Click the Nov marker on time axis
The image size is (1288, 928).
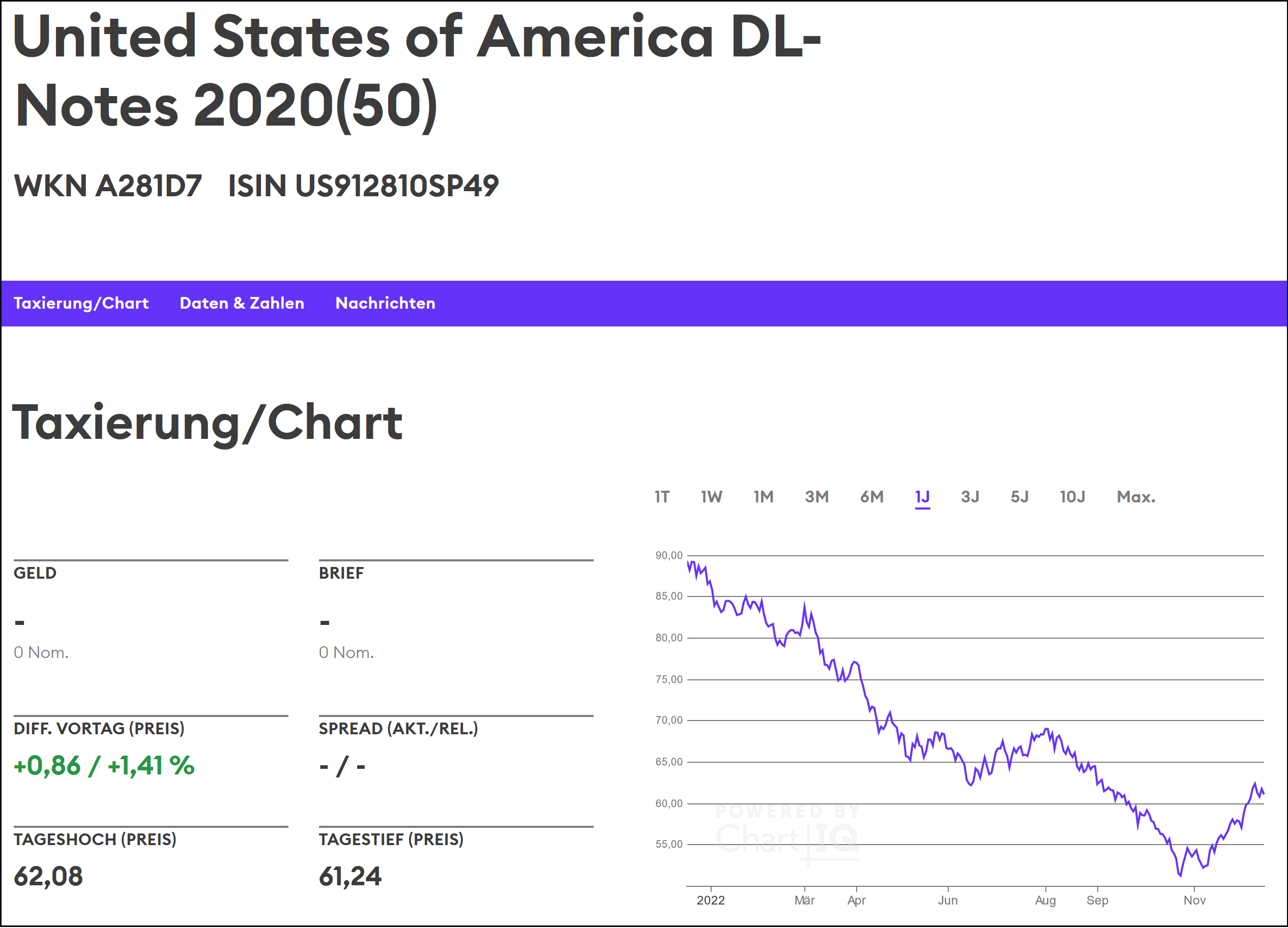(x=1194, y=901)
